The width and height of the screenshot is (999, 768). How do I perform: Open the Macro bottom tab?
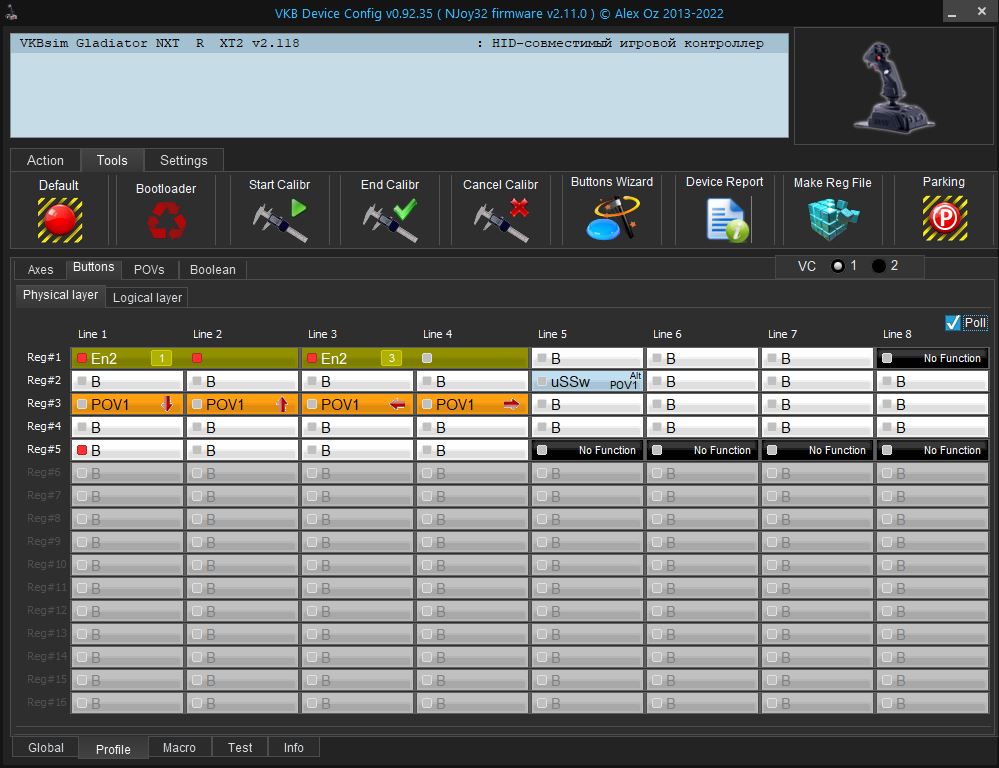(179, 747)
